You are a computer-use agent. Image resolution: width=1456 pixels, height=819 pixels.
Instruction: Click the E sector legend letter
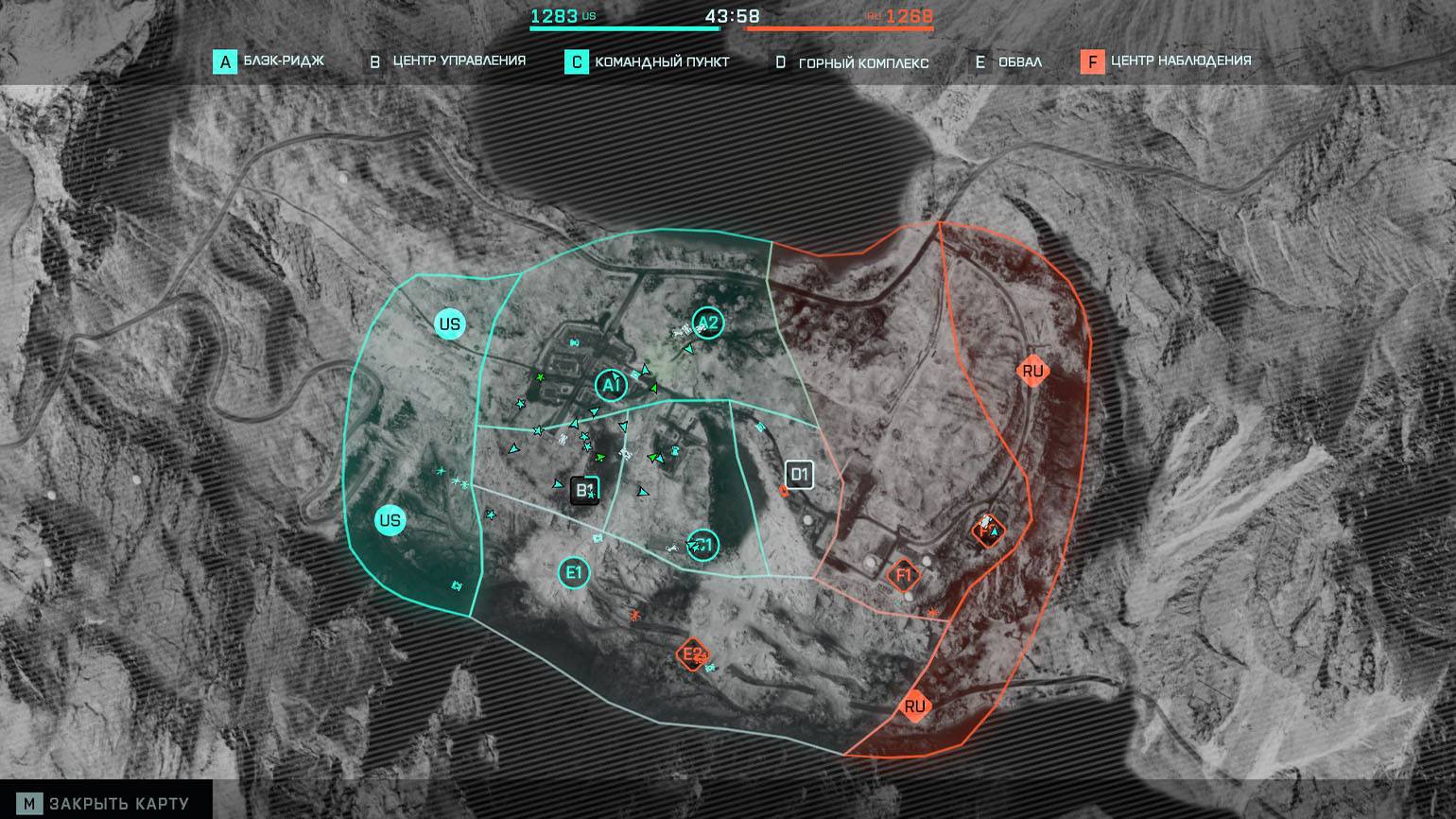click(980, 62)
